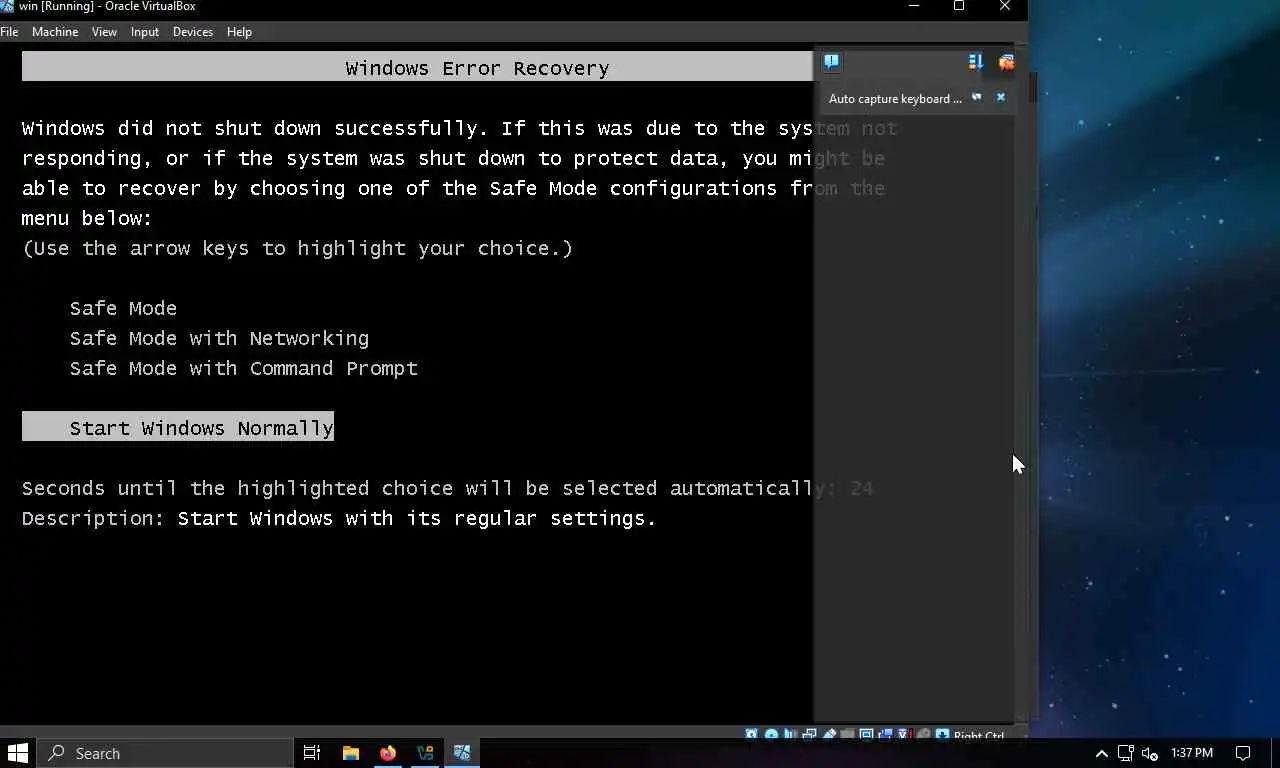The height and width of the screenshot is (768, 1280).
Task: Maximize the VirtualBox VM window
Action: point(959,7)
